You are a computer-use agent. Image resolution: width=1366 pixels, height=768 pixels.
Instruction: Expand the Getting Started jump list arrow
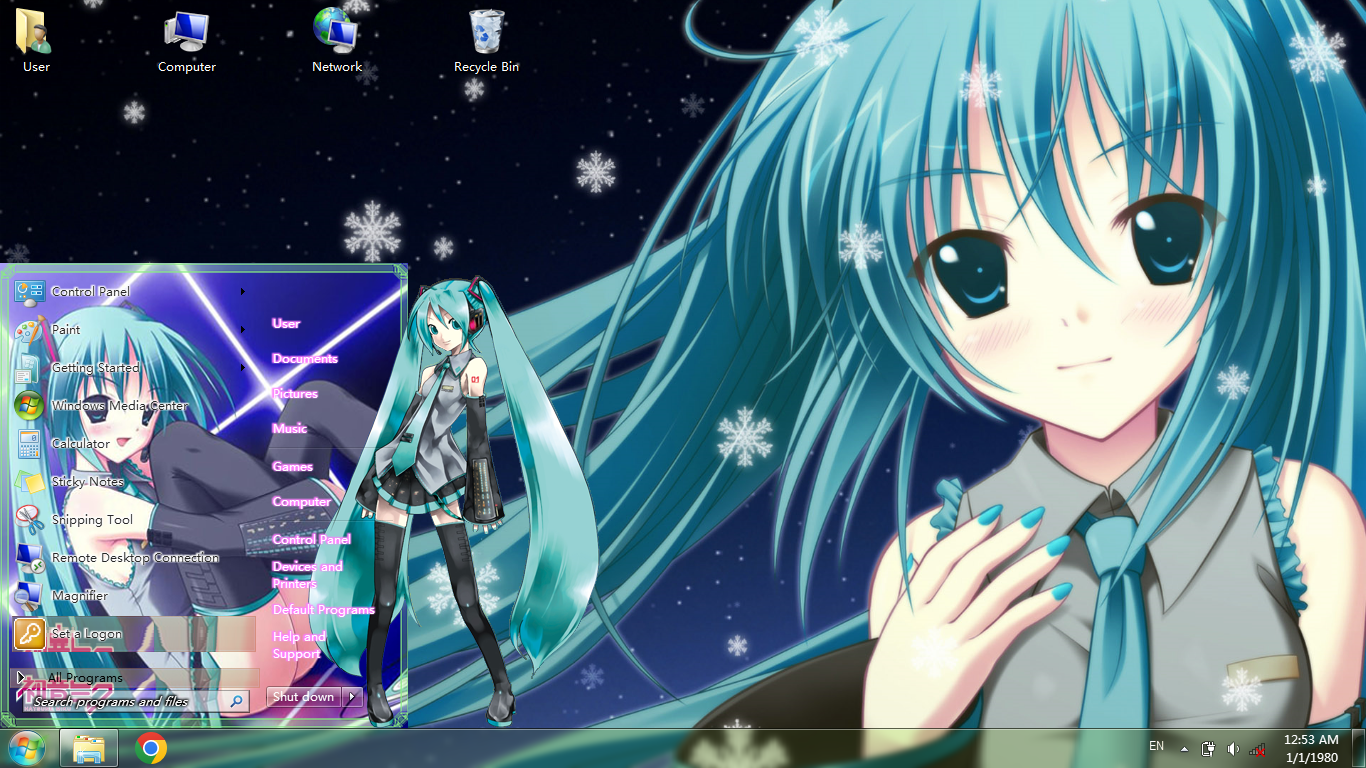coord(243,368)
